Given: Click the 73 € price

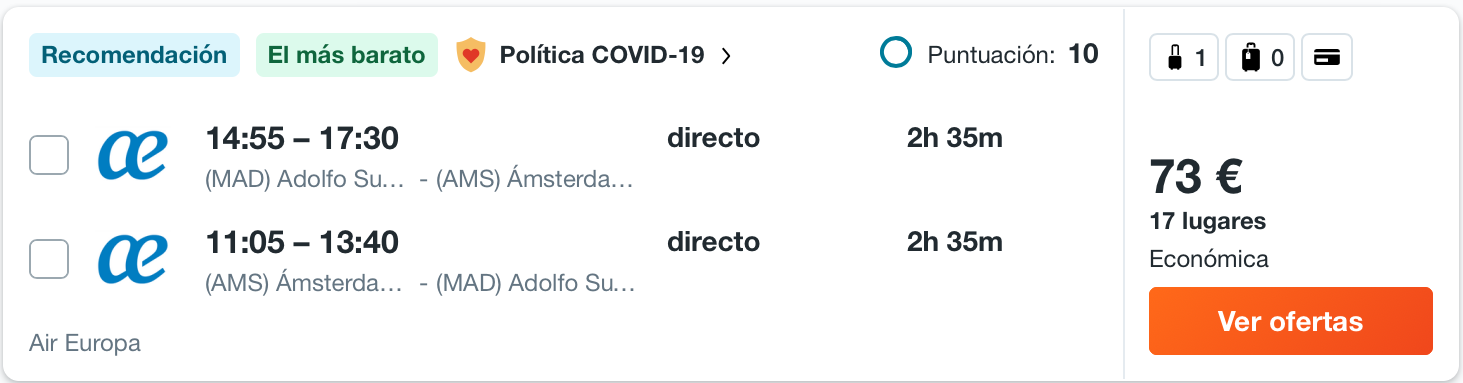Looking at the screenshot, I should [x=1196, y=178].
